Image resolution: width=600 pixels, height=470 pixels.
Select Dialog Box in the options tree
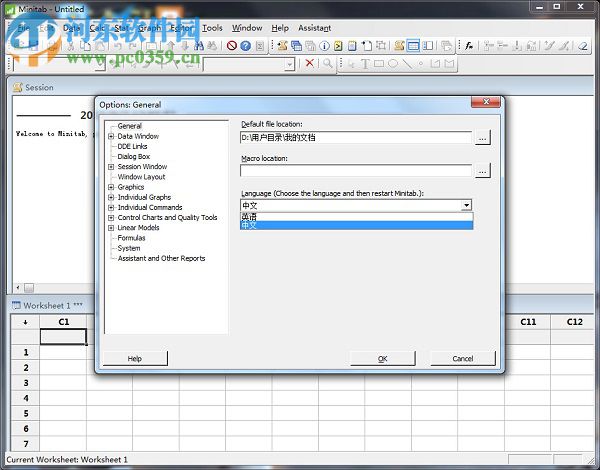point(134,157)
